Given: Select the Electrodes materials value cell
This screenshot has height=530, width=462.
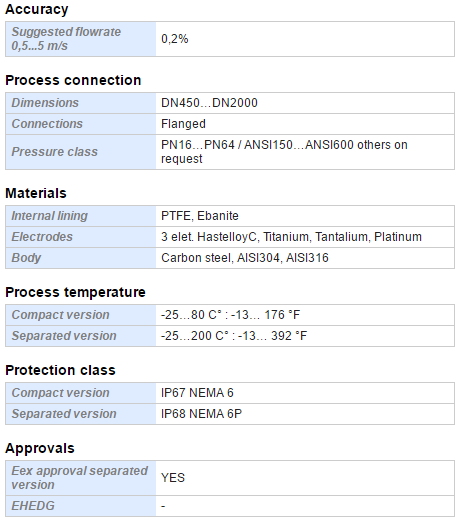Looking at the screenshot, I should point(305,237).
